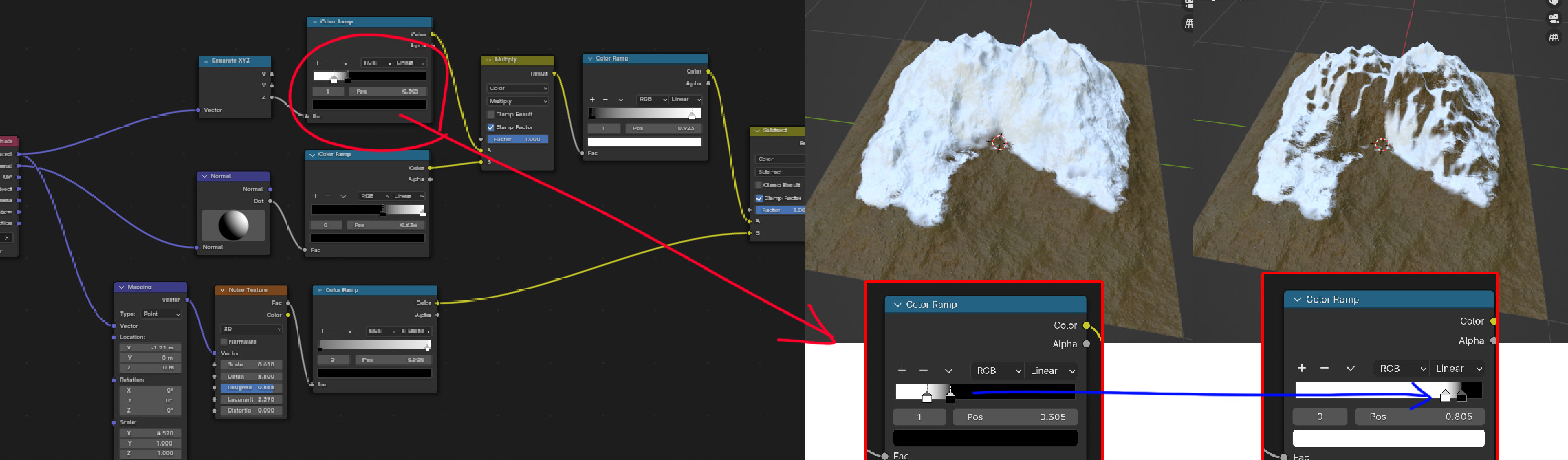Click white color swatch in Pos 0.923 Color Ramp
This screenshot has height=460, width=1568.
[644, 142]
